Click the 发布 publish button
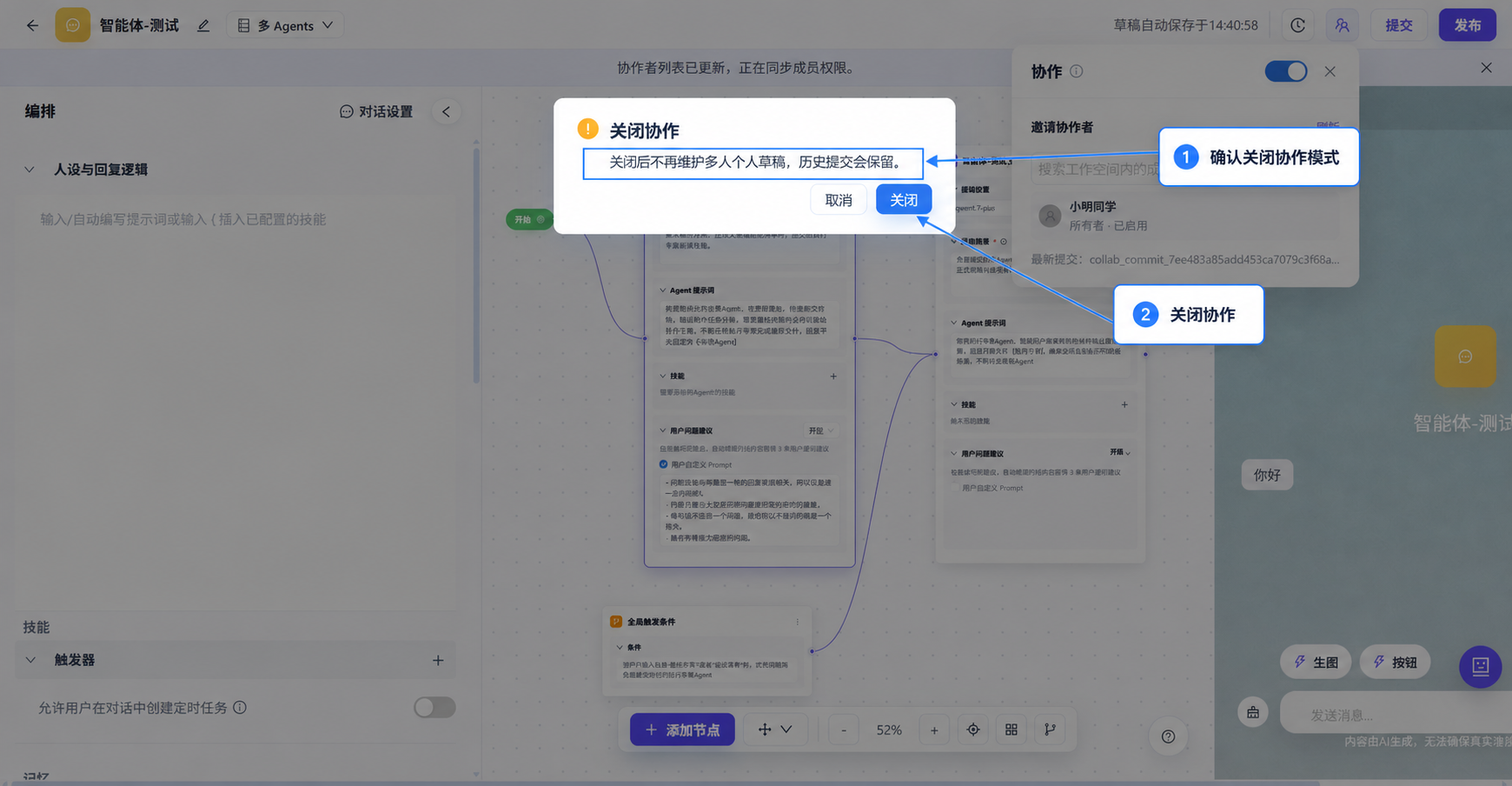The width and height of the screenshot is (1512, 786). (x=1468, y=25)
